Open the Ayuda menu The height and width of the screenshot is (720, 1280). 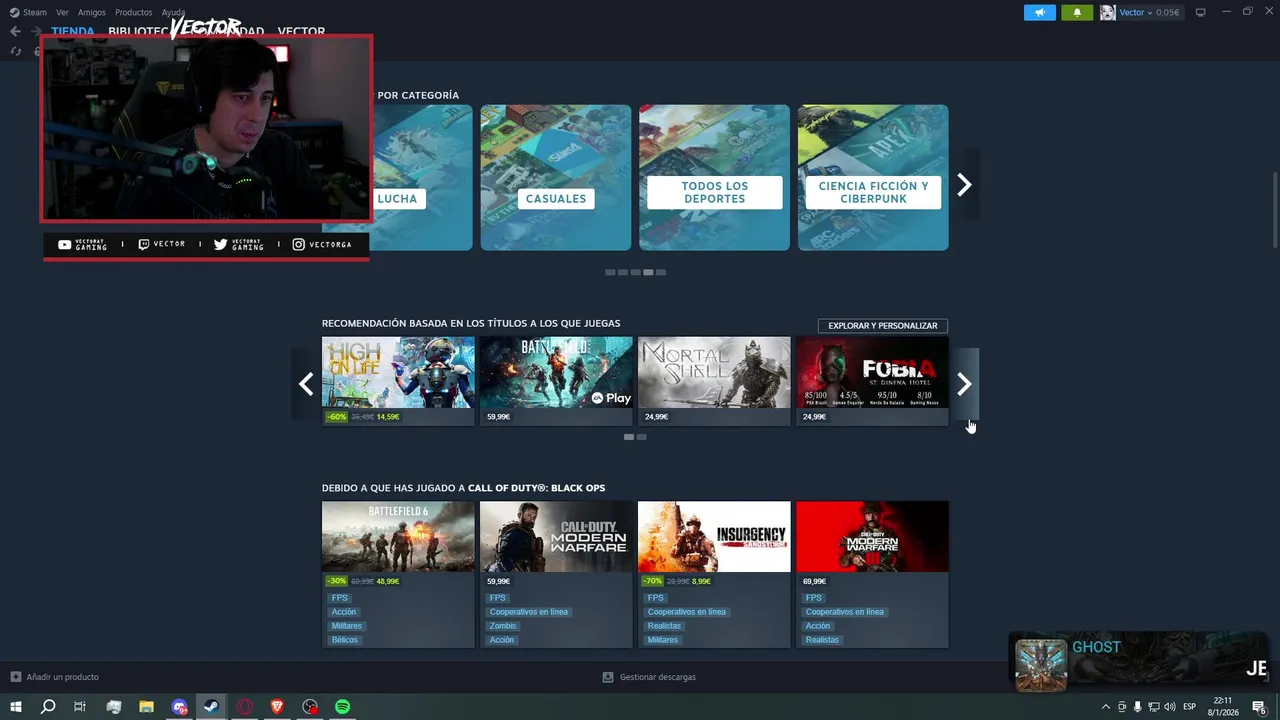[x=173, y=12]
